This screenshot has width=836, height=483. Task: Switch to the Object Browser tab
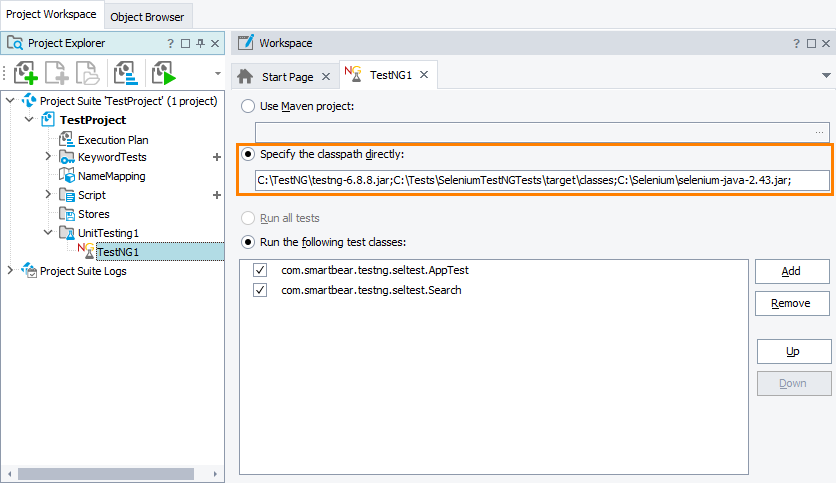[x=147, y=17]
